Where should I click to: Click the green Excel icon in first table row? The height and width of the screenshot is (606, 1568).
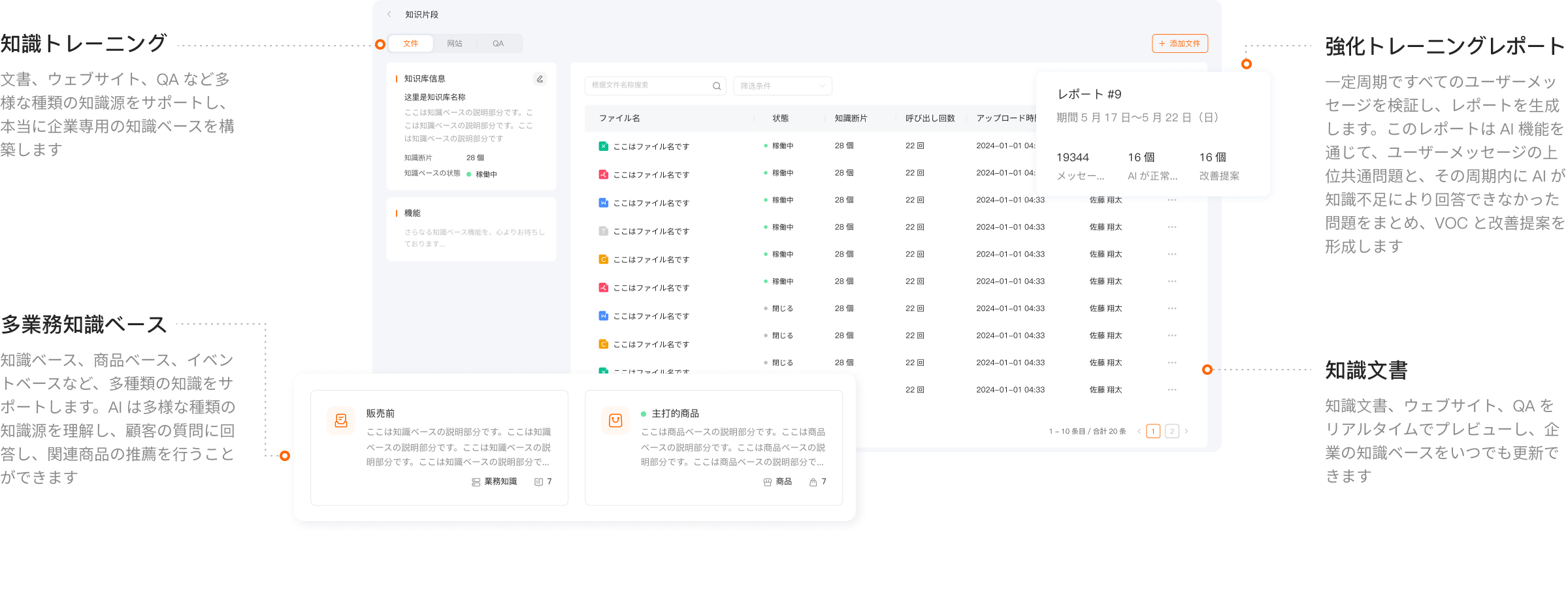[603, 146]
